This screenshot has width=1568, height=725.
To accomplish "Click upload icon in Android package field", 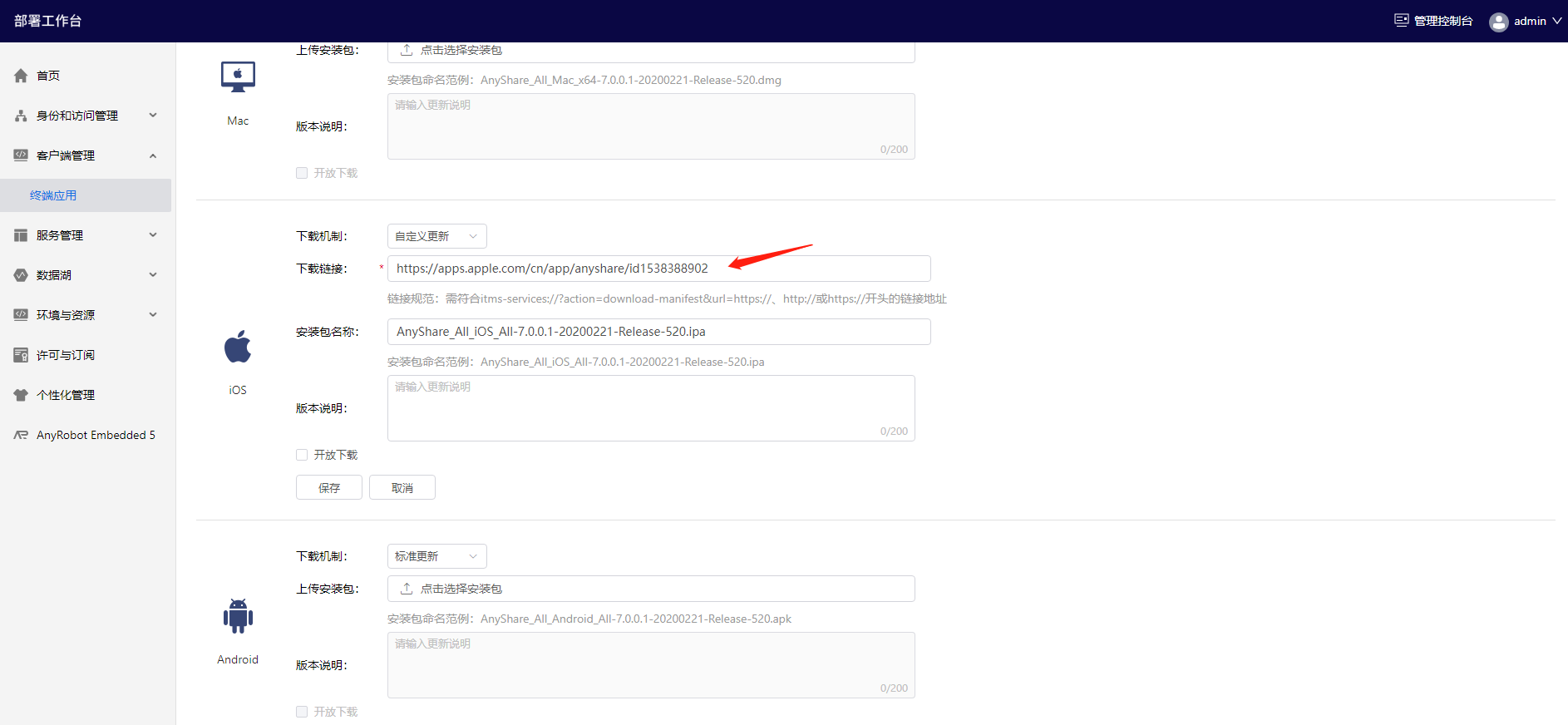I will pyautogui.click(x=407, y=589).
